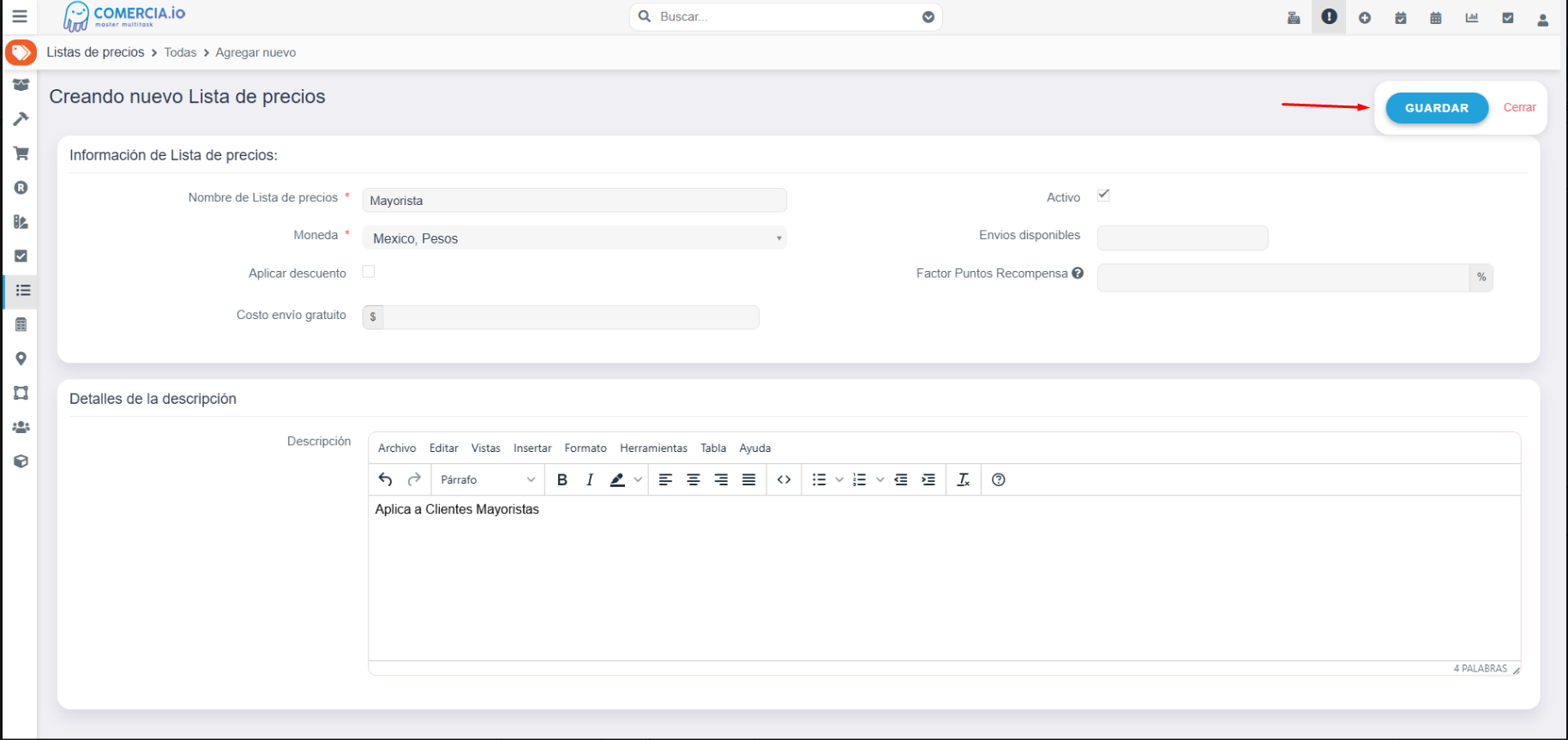Open the Párrafo format dropdown

point(487,479)
